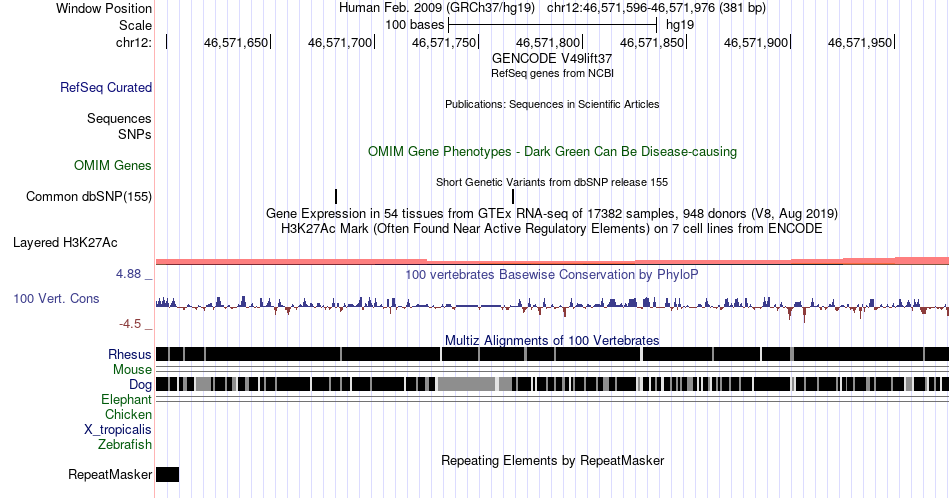The height and width of the screenshot is (498, 950).
Task: Click the Scale label
Action: click(135, 25)
